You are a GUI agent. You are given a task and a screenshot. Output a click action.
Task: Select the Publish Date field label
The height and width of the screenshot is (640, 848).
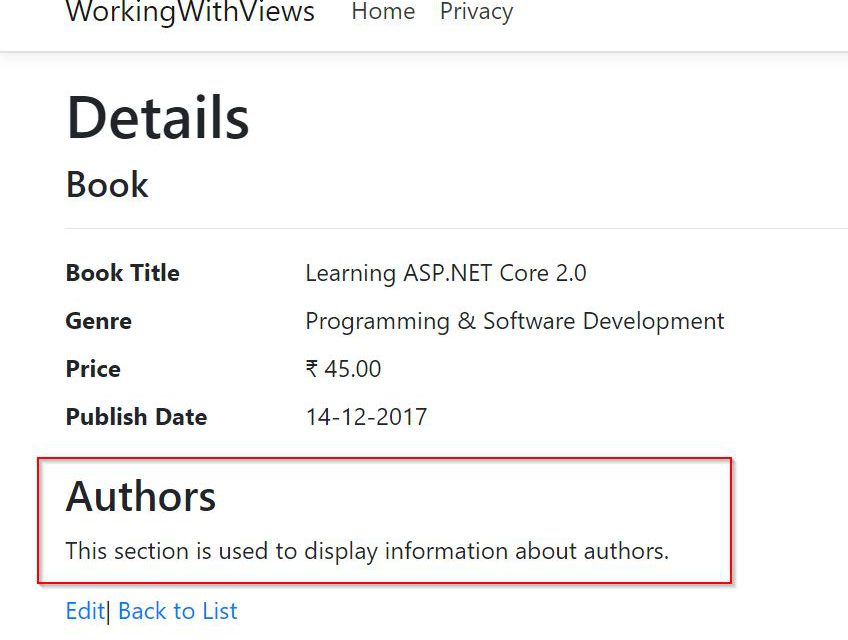pyautogui.click(x=136, y=417)
